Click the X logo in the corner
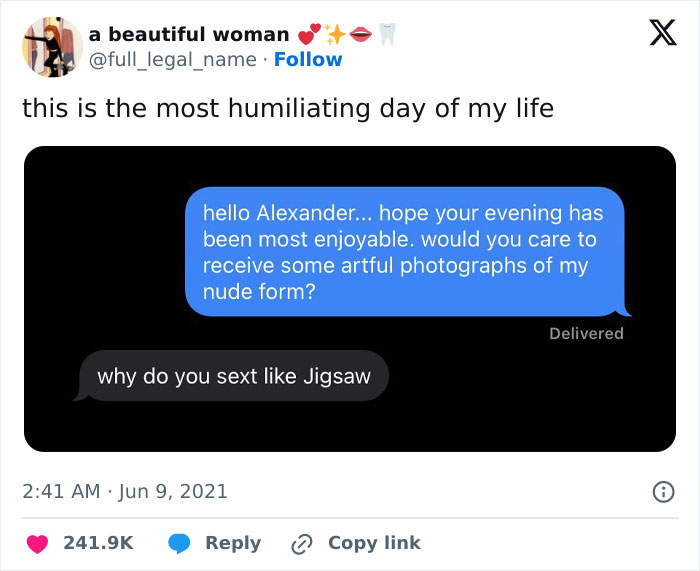The image size is (700, 571). click(656, 37)
